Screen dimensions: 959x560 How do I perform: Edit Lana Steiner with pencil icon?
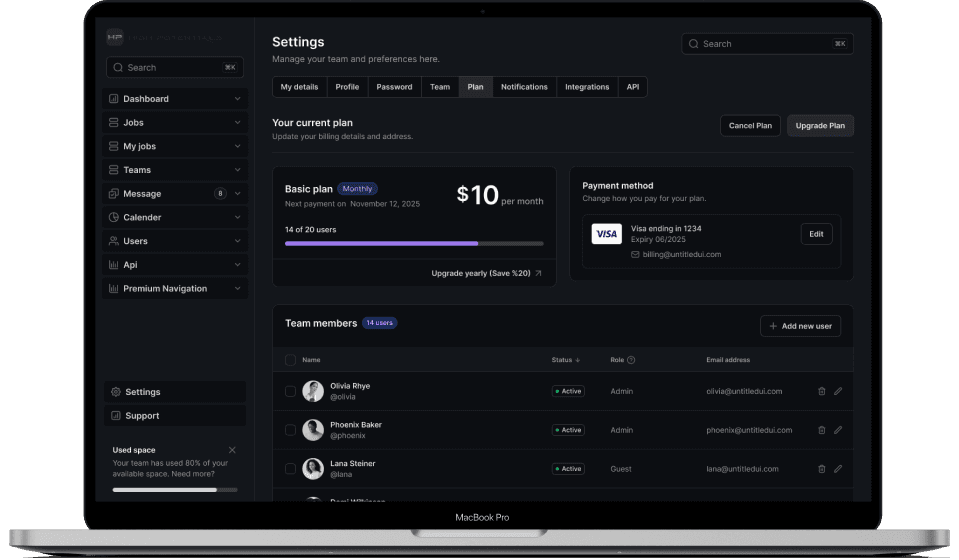(838, 469)
